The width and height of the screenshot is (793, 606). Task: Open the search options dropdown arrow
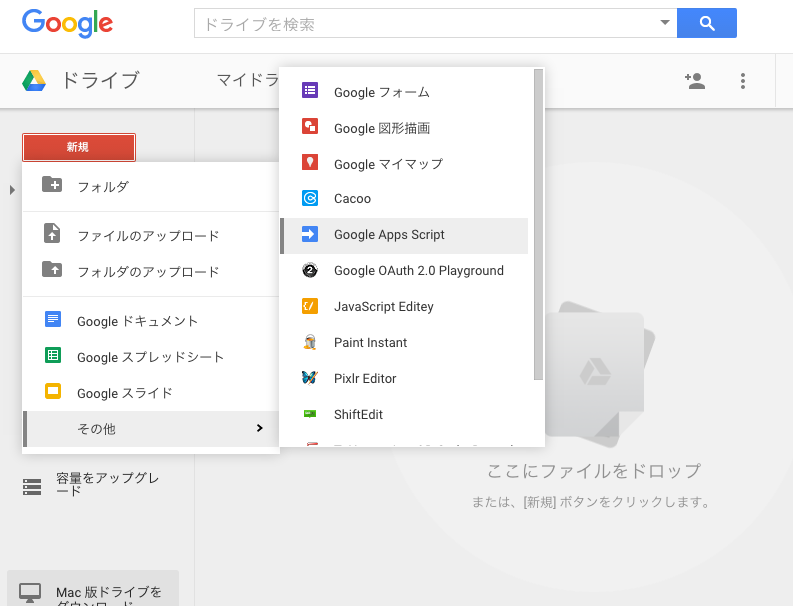[665, 22]
